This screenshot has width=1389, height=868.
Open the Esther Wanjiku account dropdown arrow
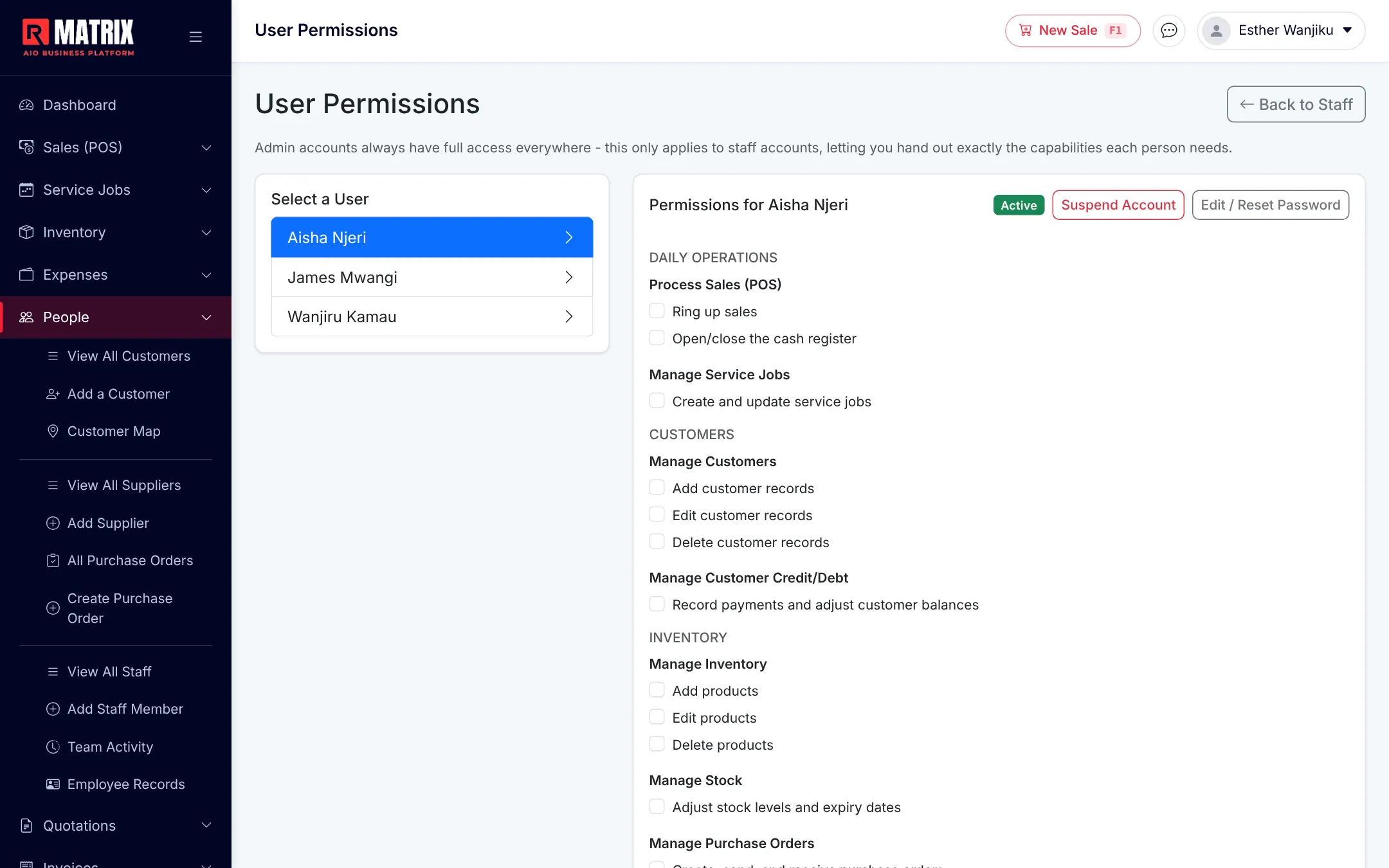click(x=1347, y=30)
